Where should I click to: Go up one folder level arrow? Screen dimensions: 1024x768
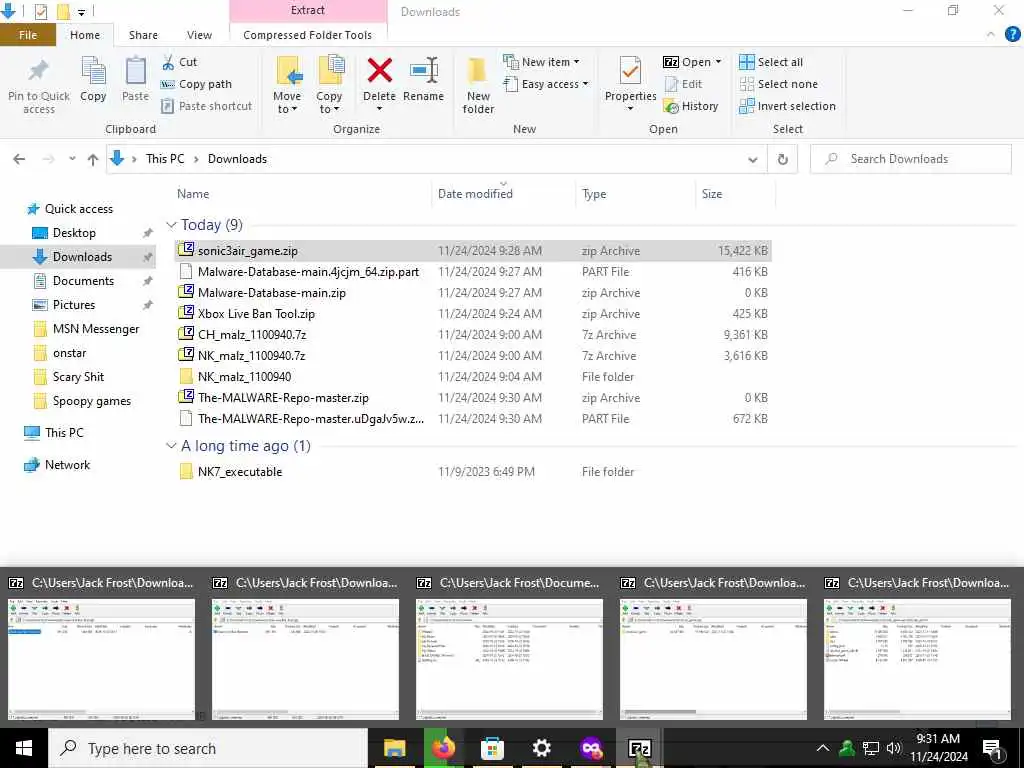coord(93,159)
